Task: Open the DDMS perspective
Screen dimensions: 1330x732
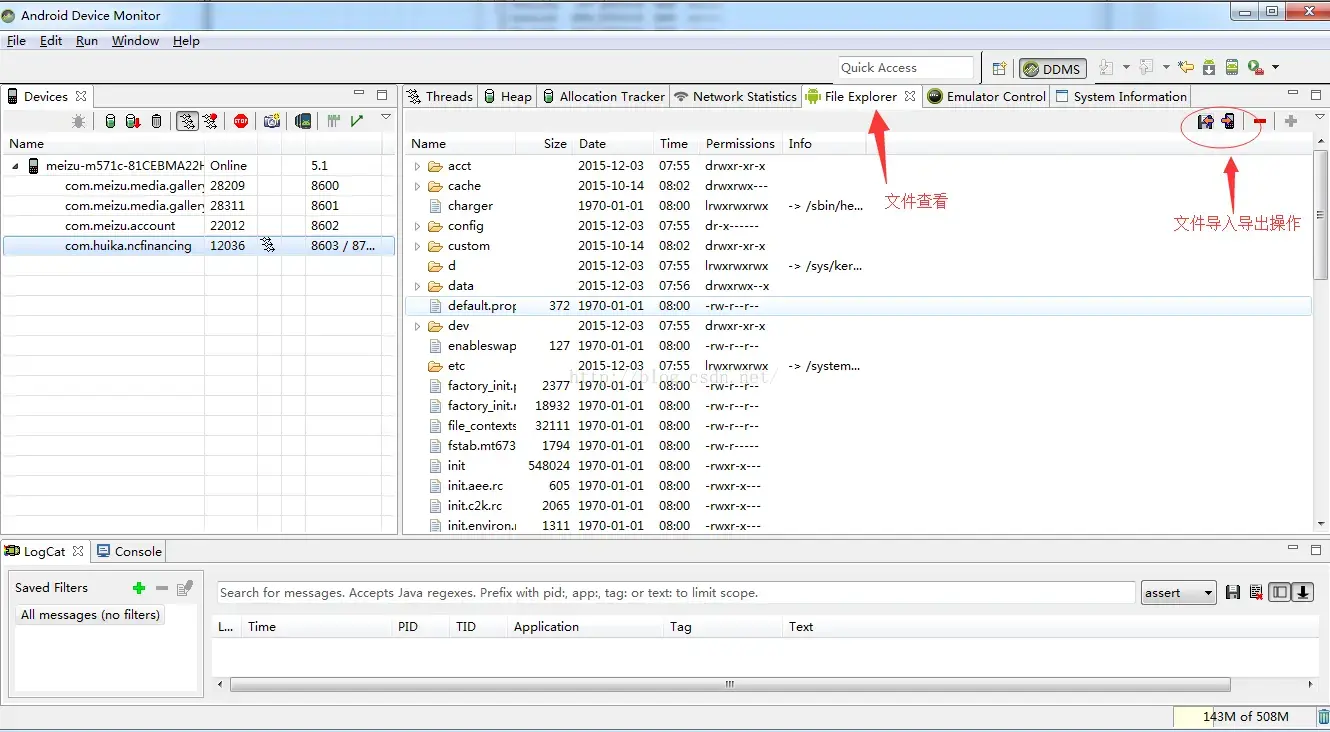Action: coord(1052,68)
